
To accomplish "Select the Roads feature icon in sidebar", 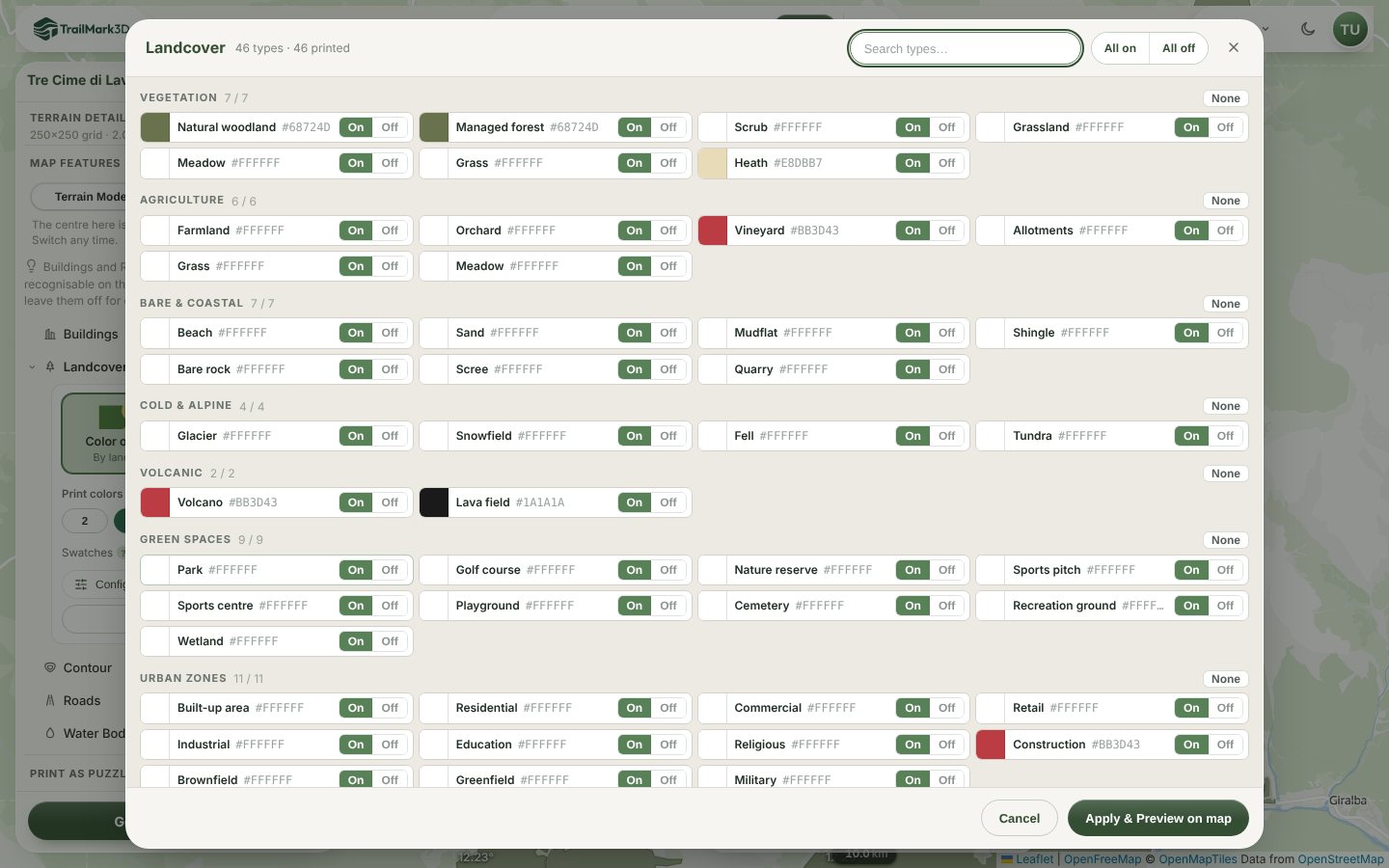I will pos(50,700).
